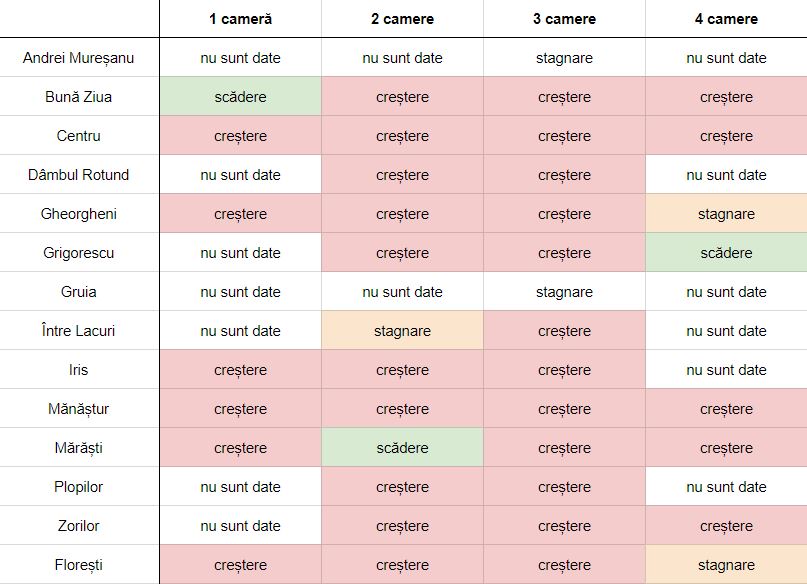This screenshot has height=584, width=807.
Task: Click the "3 camere" column header
Action: tap(564, 19)
